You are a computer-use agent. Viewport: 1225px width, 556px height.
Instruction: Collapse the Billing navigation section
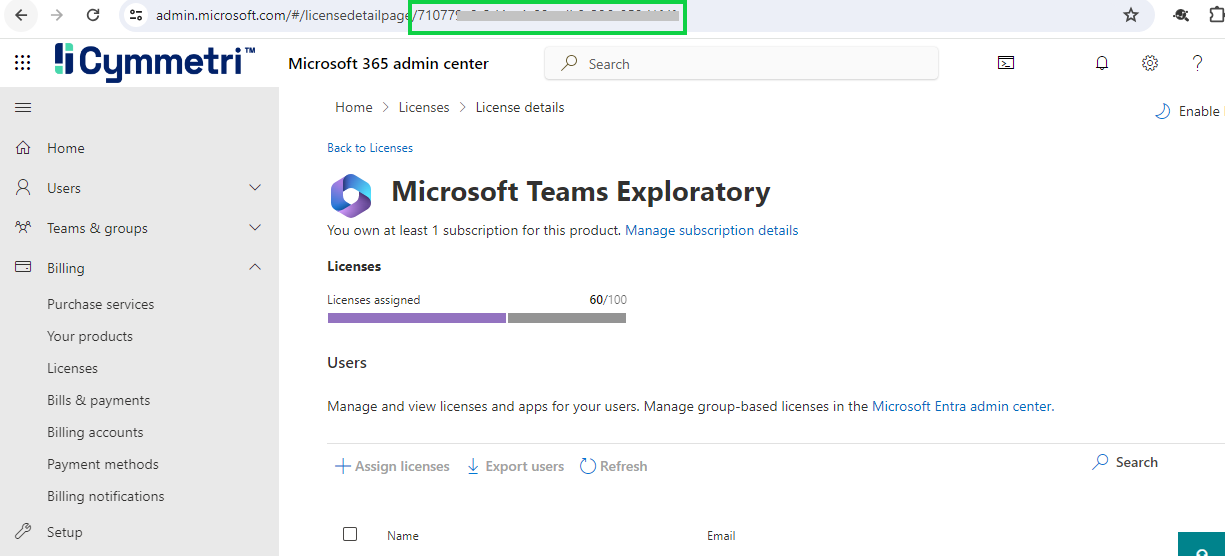click(x=255, y=268)
